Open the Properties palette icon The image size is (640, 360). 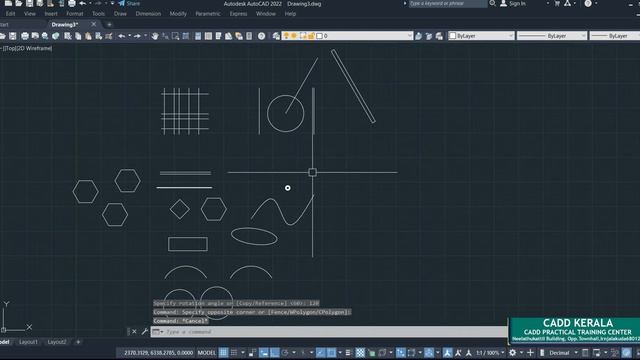point(198,36)
